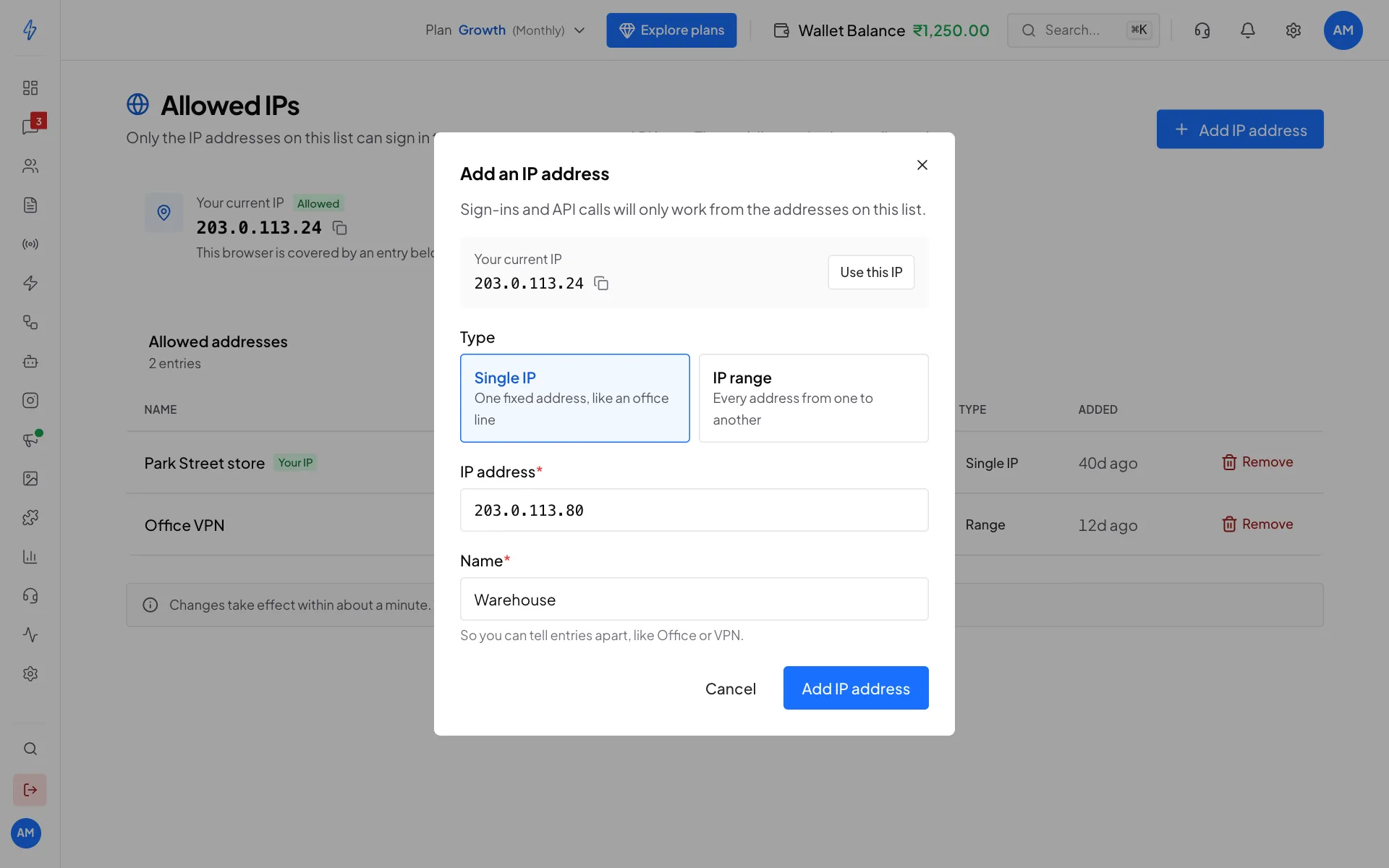
Task: Open the contacts people icon in sidebar
Action: [x=30, y=166]
